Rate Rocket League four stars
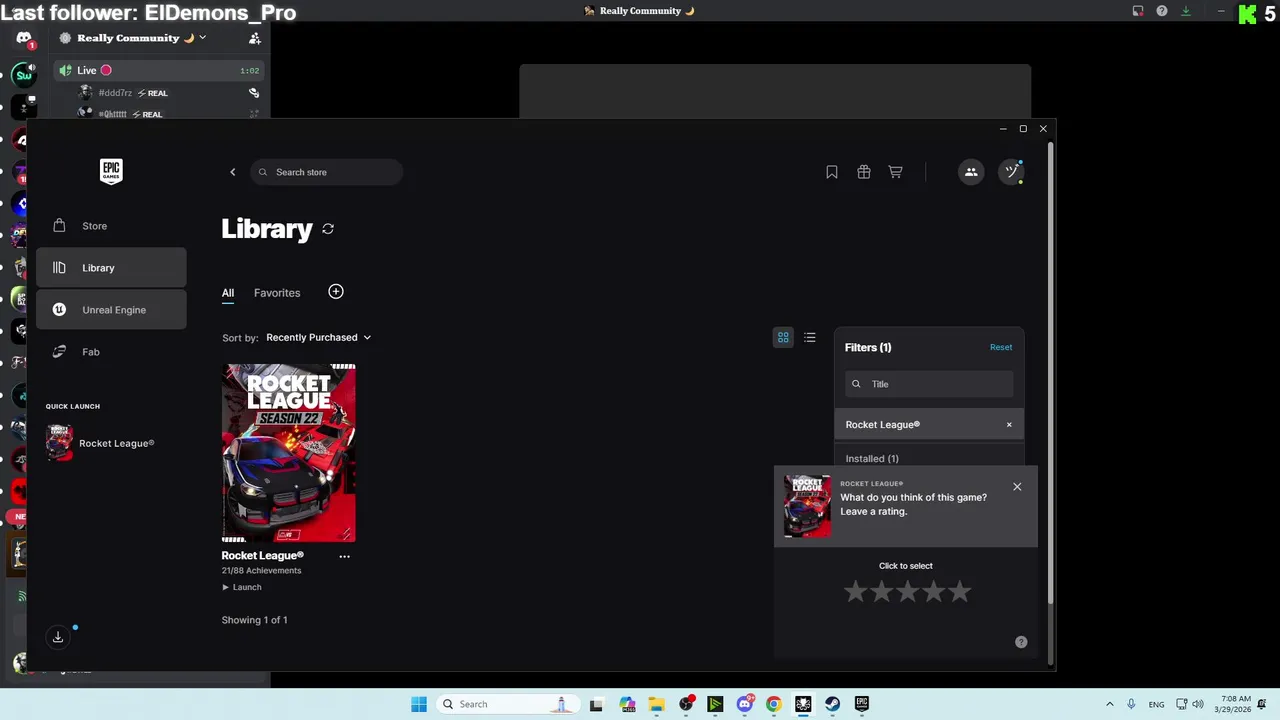Image resolution: width=1280 pixels, height=720 pixels. tap(933, 592)
